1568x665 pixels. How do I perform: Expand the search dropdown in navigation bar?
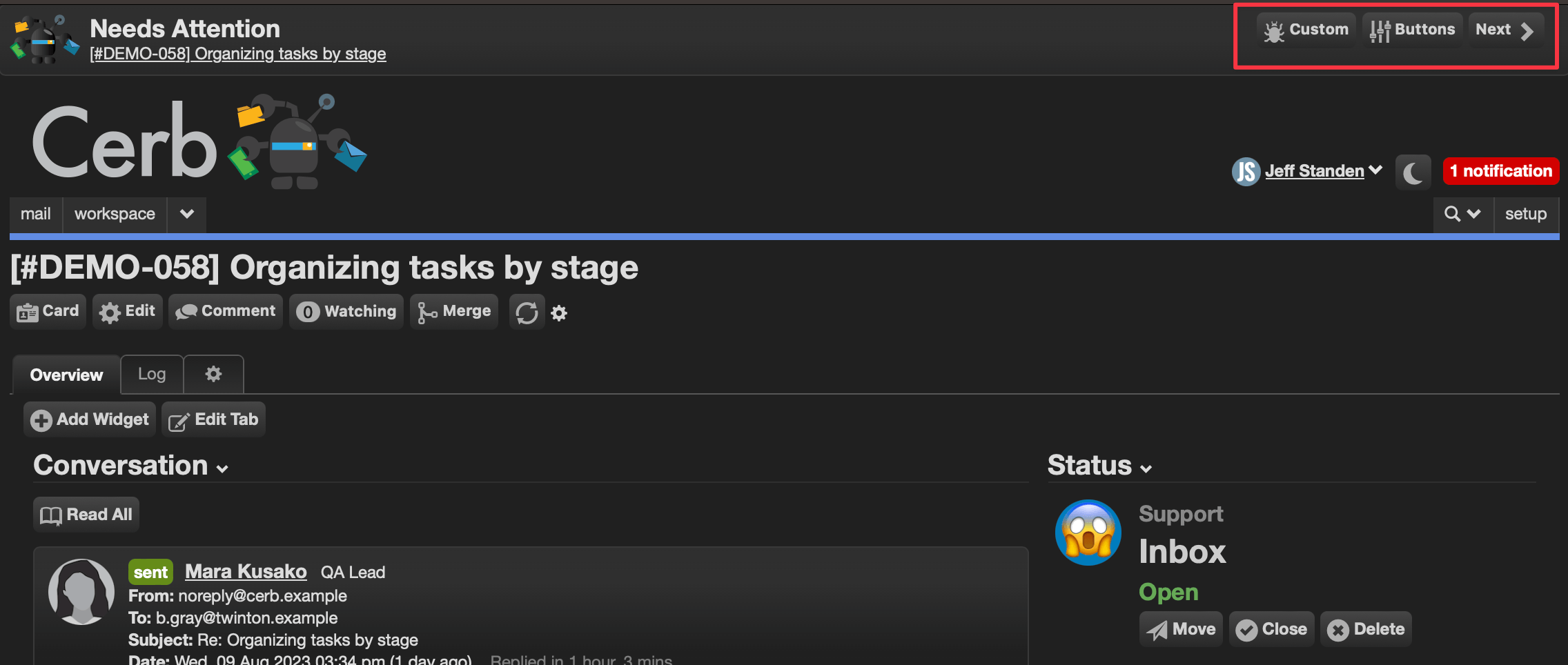pyautogui.click(x=1463, y=215)
